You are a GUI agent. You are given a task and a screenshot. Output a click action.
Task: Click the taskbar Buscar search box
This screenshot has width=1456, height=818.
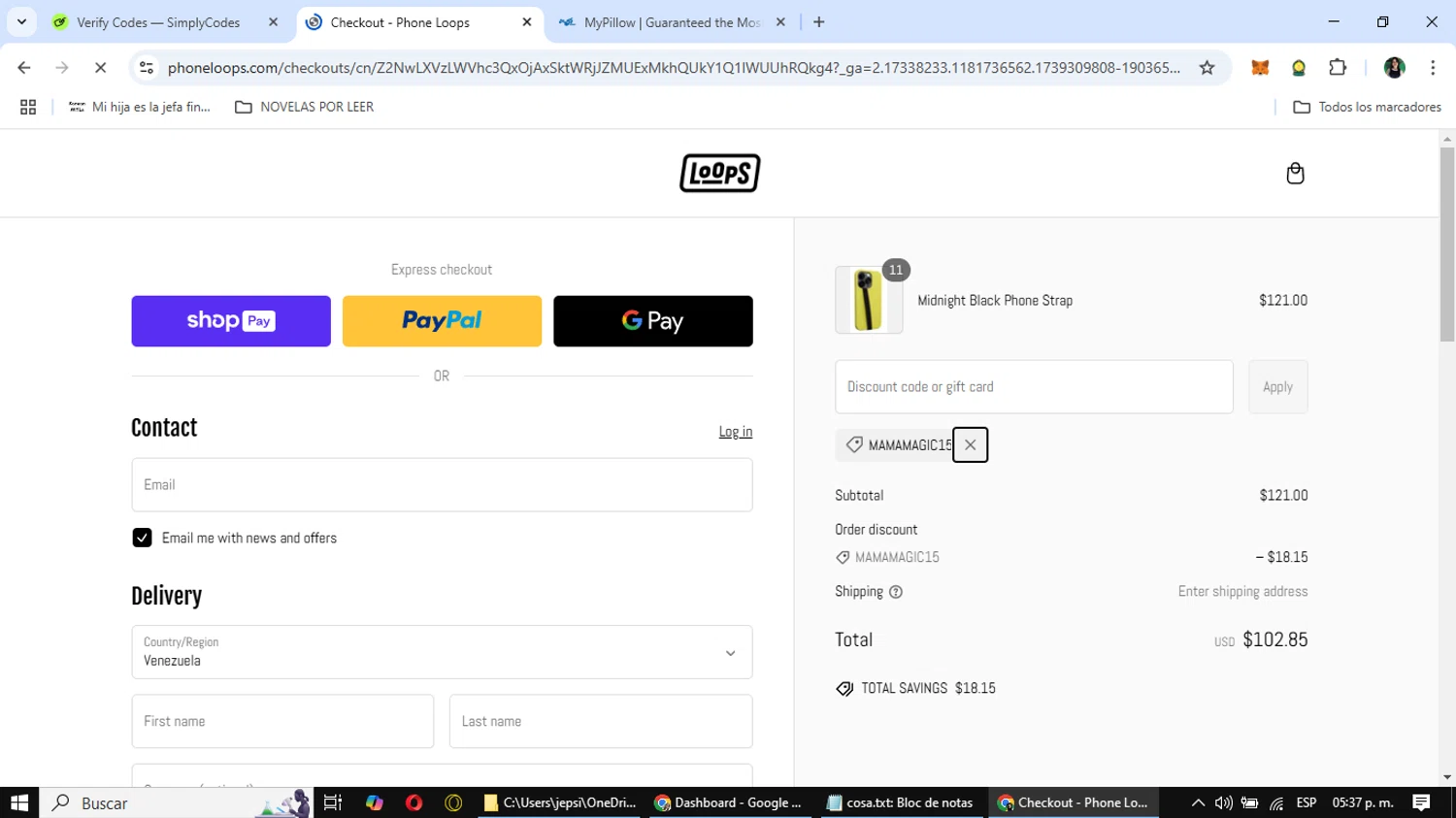(x=177, y=802)
